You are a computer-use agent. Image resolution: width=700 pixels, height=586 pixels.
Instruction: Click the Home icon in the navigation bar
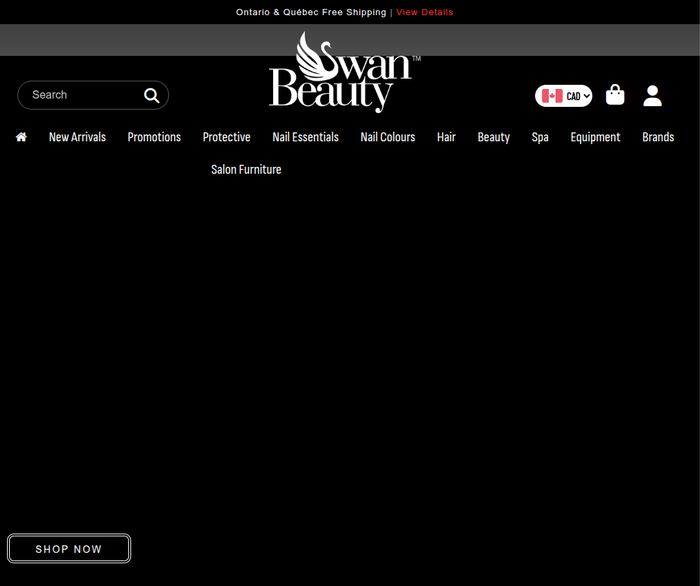click(21, 137)
